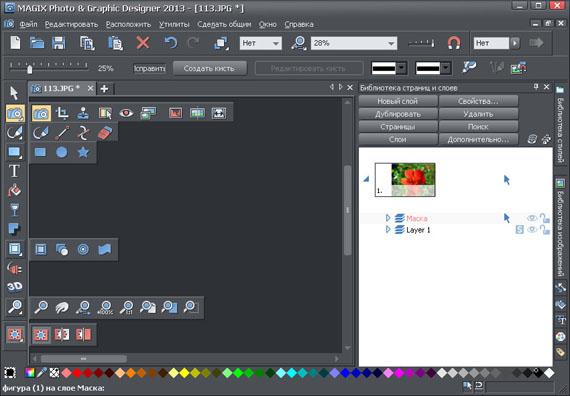Select the Selector arrow tool
Viewport: 570px width, 396px height.
14,93
